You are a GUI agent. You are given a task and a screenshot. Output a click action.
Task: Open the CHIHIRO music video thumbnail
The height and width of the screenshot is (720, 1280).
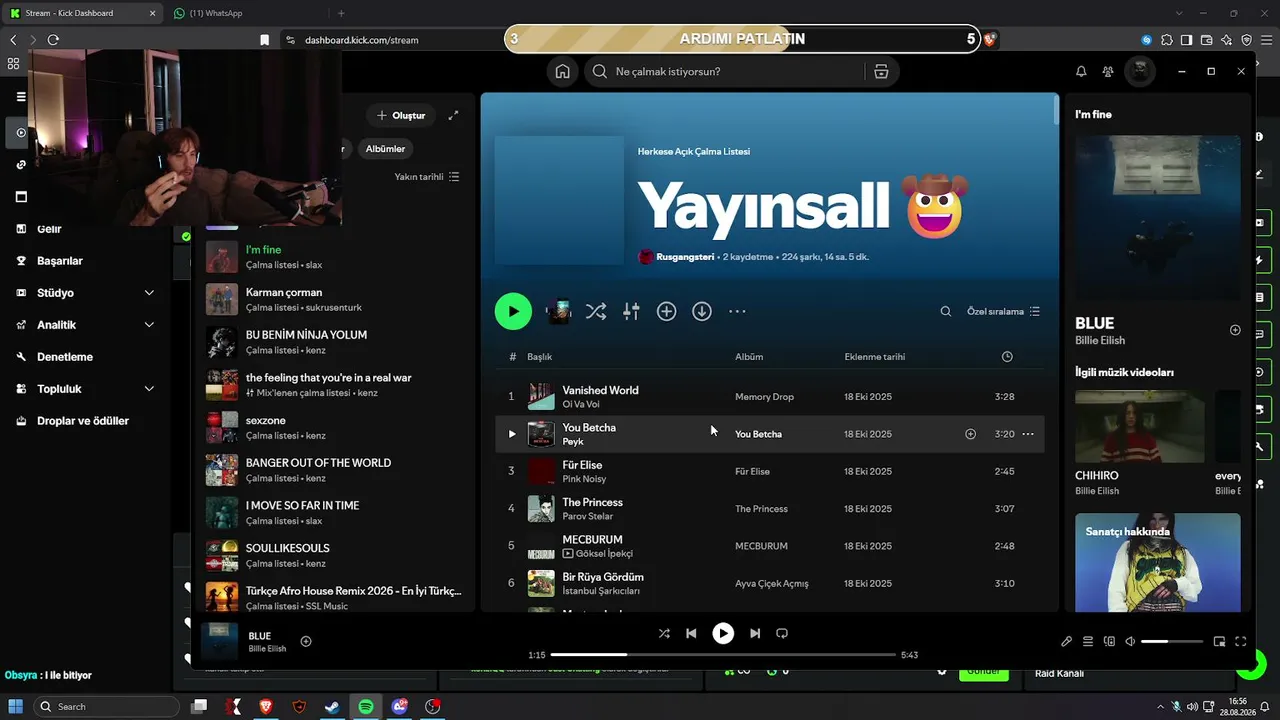(x=1140, y=426)
